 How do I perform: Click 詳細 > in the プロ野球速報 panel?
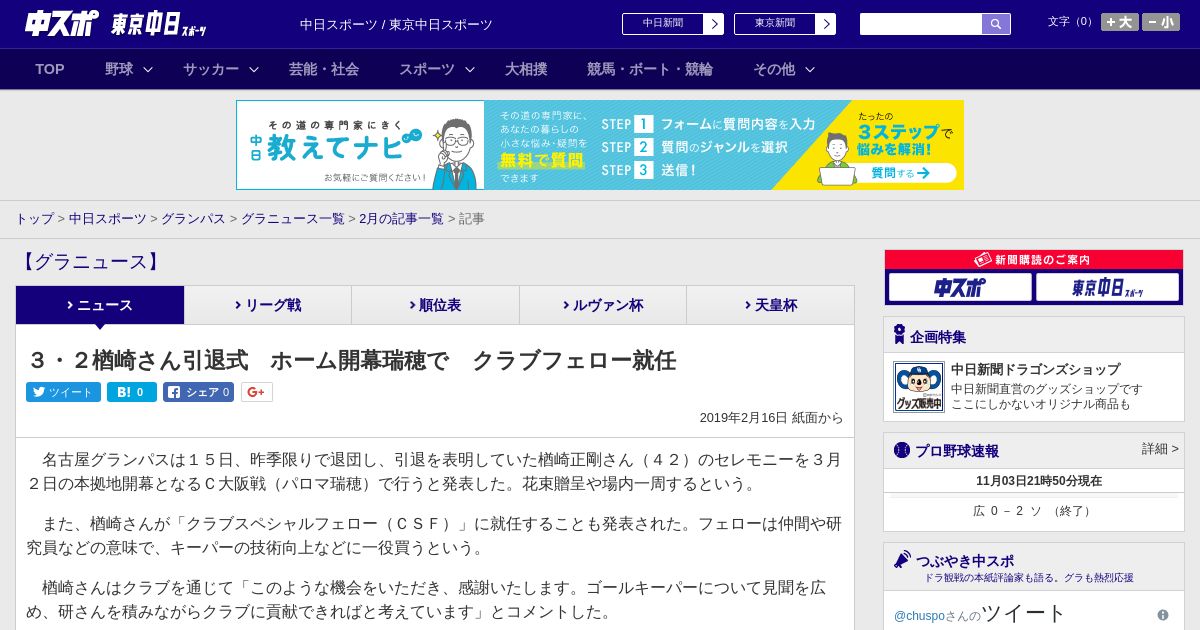tap(1160, 449)
